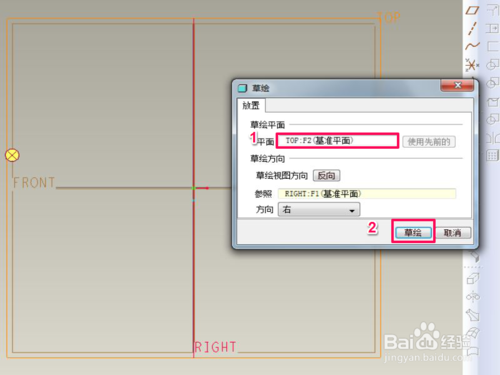Select the datum plane tool
The width and height of the screenshot is (500, 375).
pyautogui.click(x=472, y=10)
